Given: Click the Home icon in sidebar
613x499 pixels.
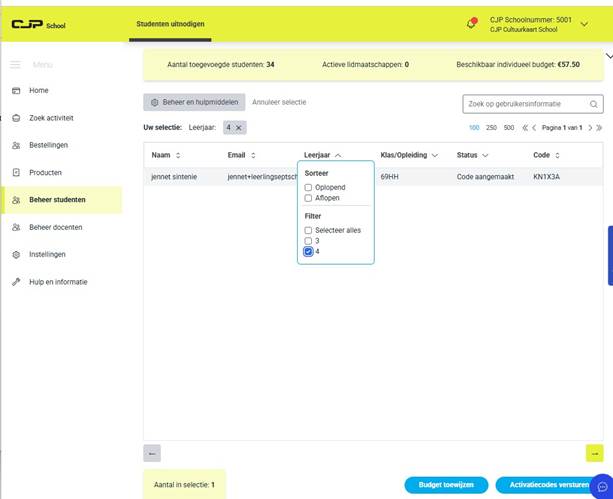Looking at the screenshot, I should tap(16, 91).
